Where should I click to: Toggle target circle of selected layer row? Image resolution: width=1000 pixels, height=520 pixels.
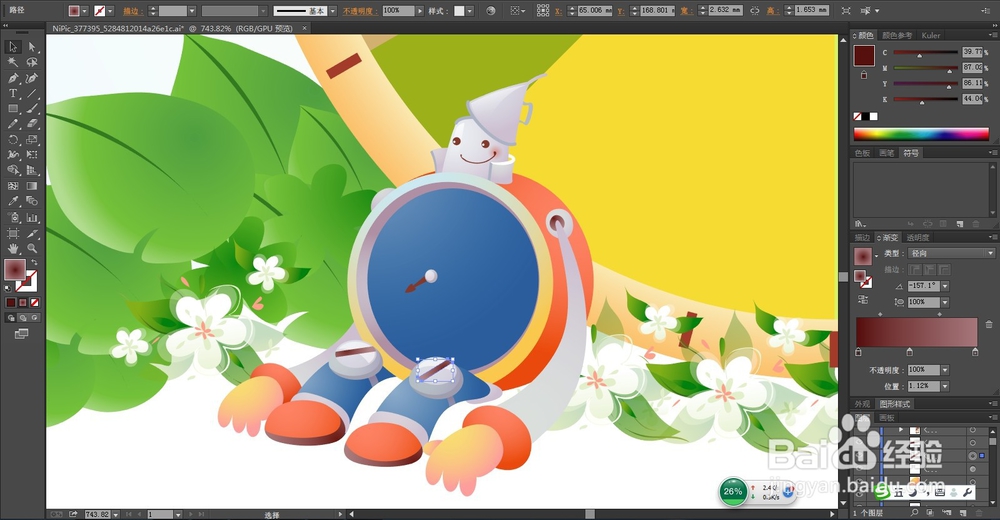pyautogui.click(x=973, y=456)
